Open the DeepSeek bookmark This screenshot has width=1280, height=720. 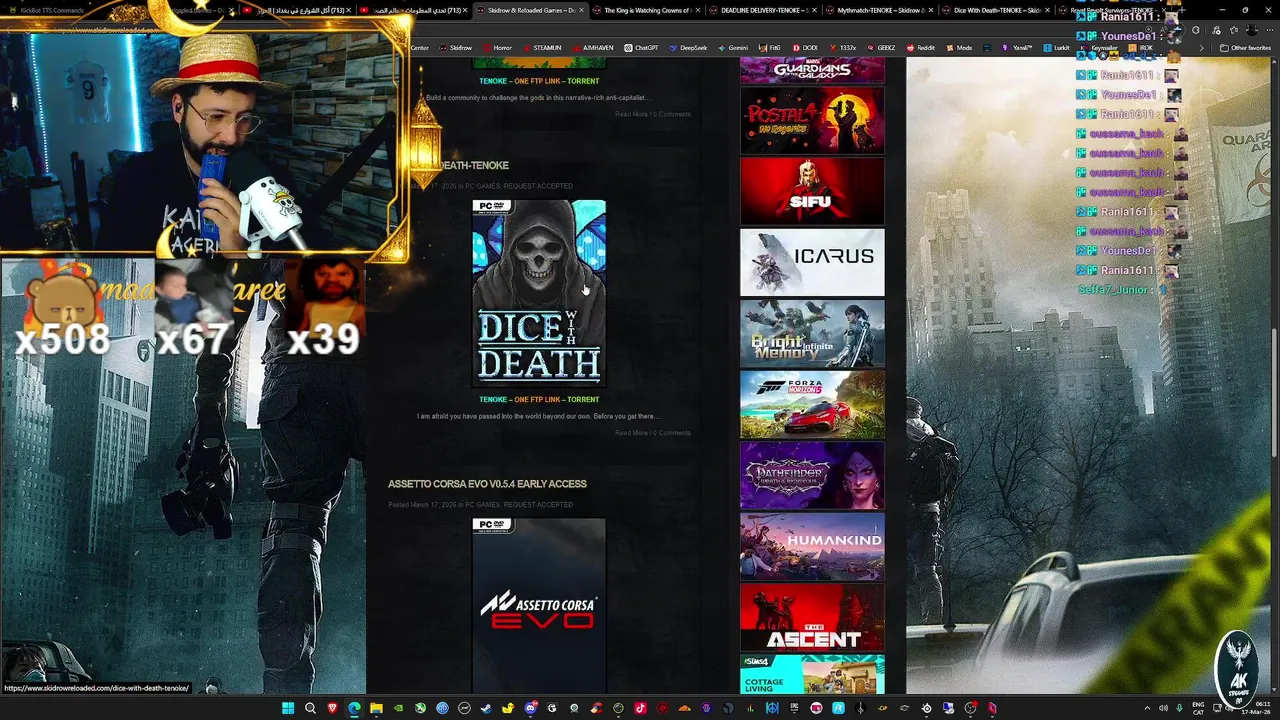coord(688,47)
